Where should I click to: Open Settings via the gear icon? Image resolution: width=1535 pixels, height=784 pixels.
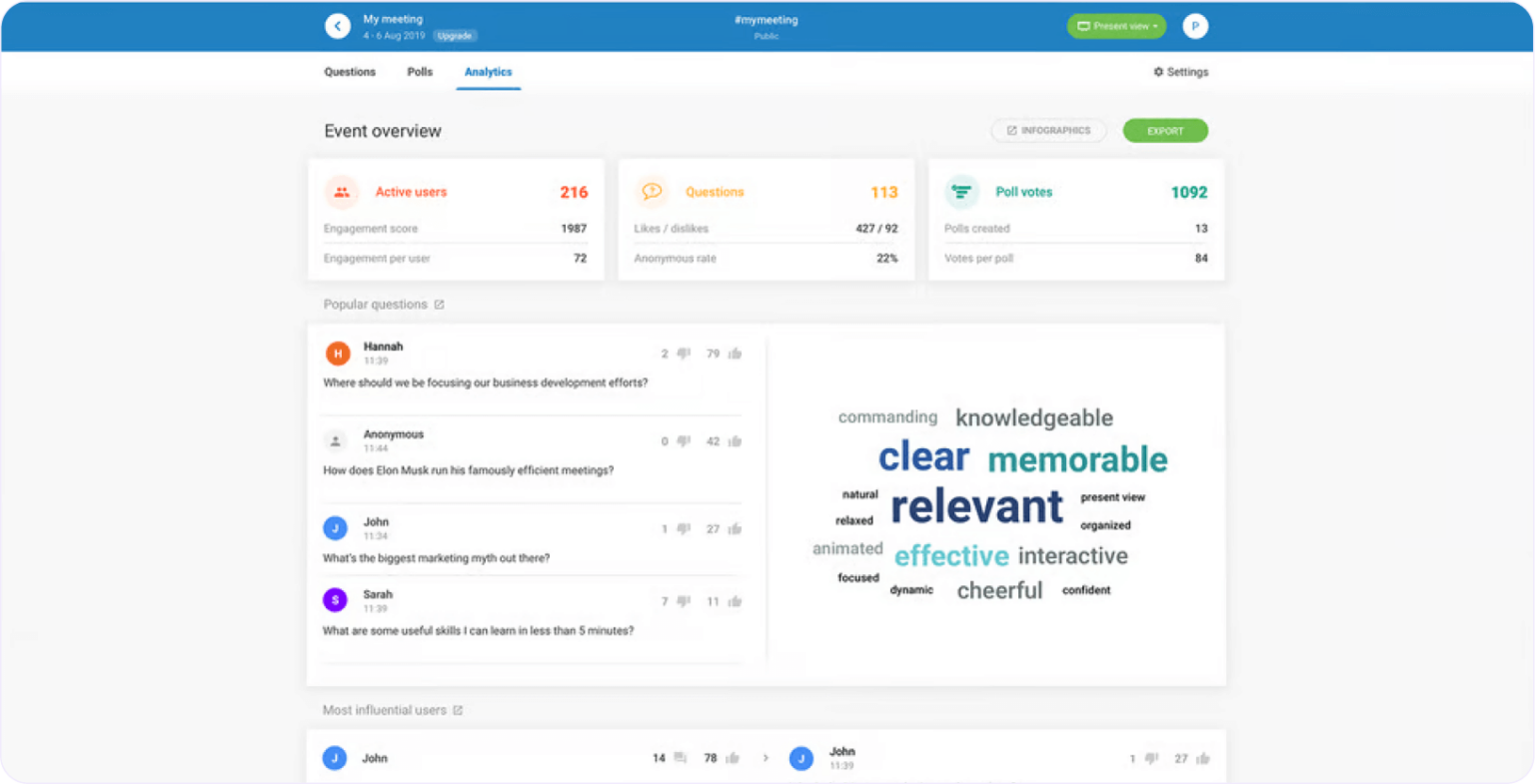pos(1157,72)
